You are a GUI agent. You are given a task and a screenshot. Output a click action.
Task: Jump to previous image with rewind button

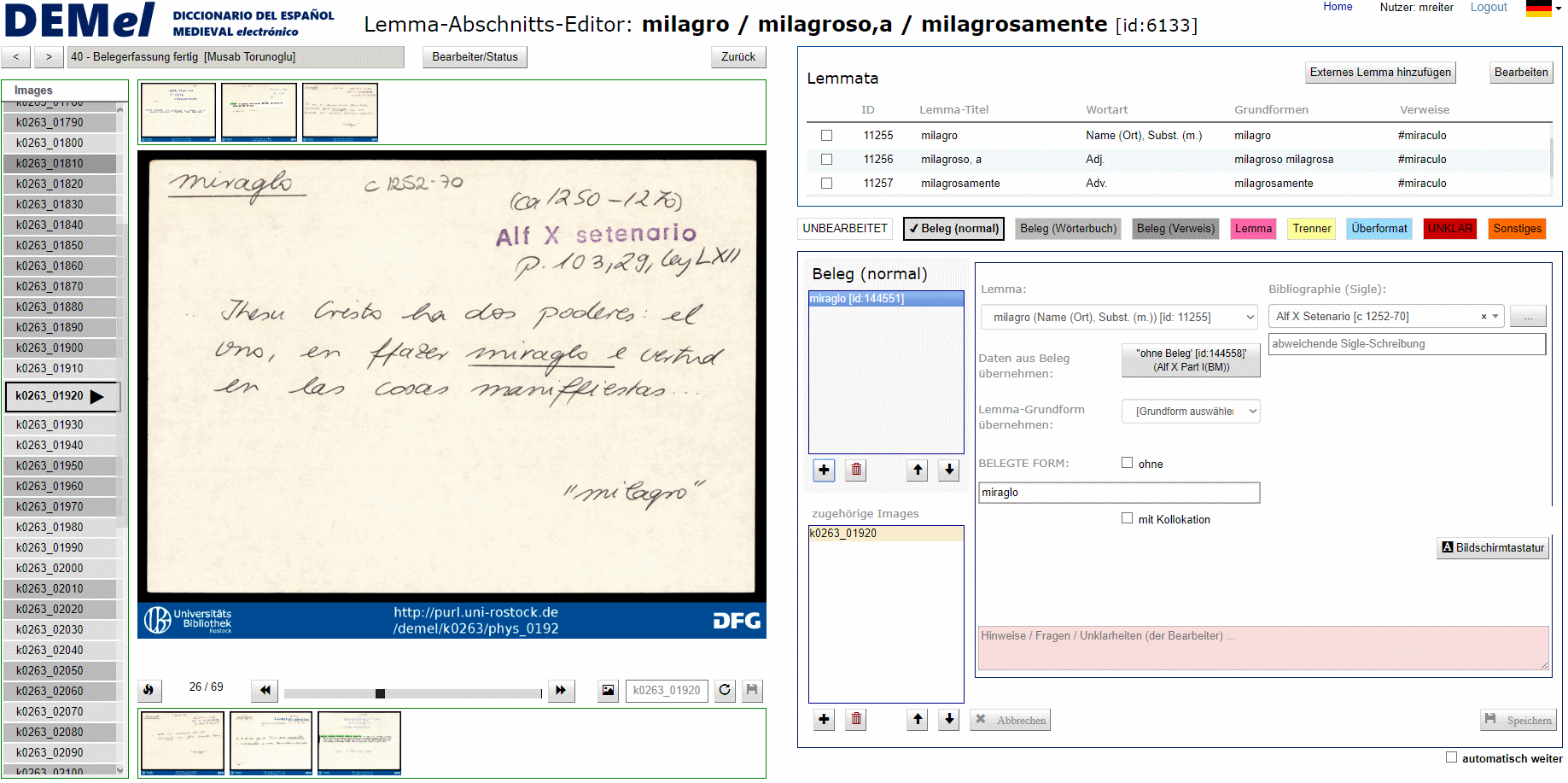(x=265, y=690)
